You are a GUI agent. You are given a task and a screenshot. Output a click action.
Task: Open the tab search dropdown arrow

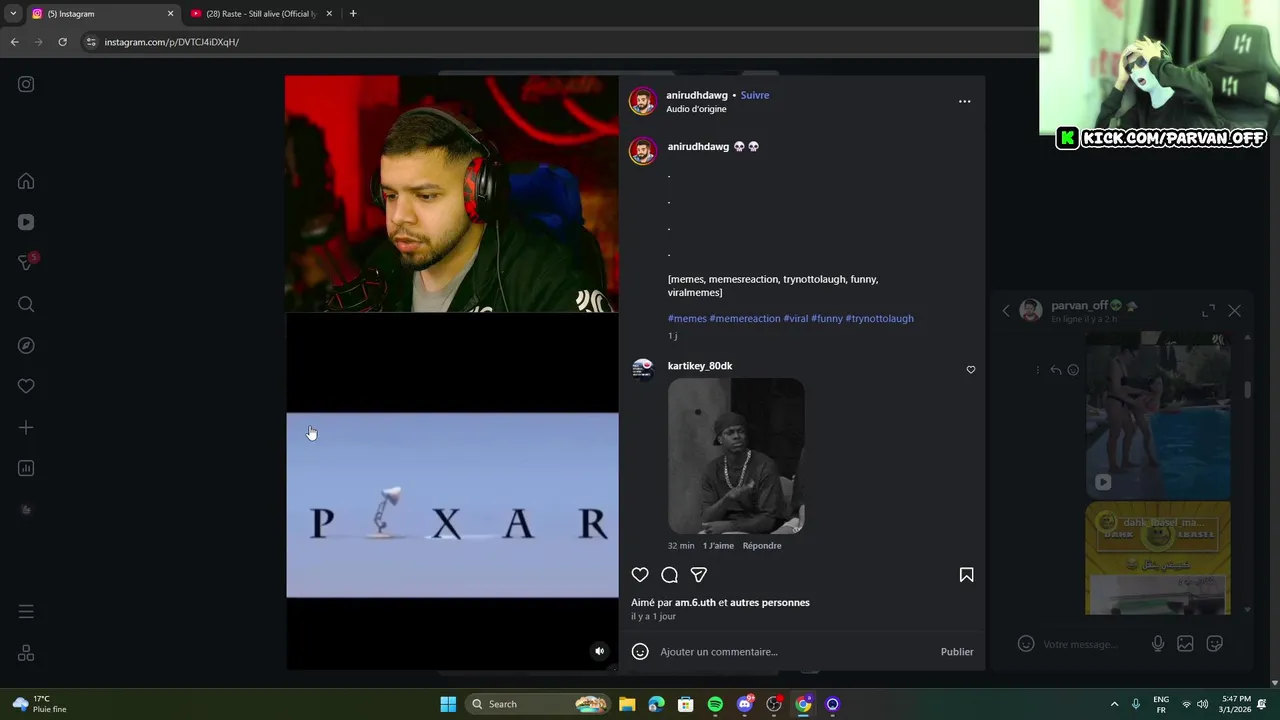click(x=13, y=14)
